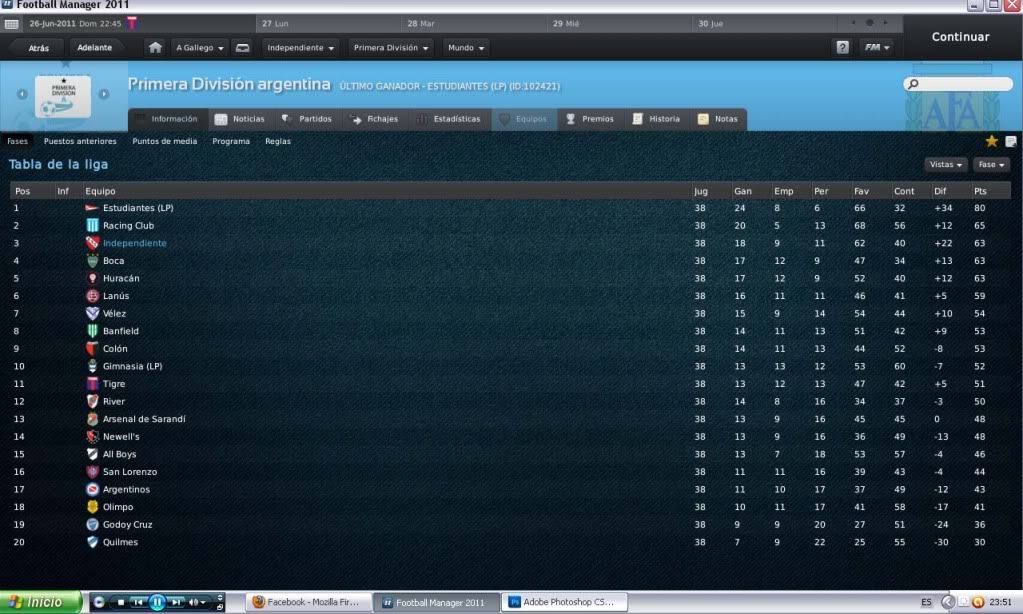Select the Reglas sub-tab

278,142
